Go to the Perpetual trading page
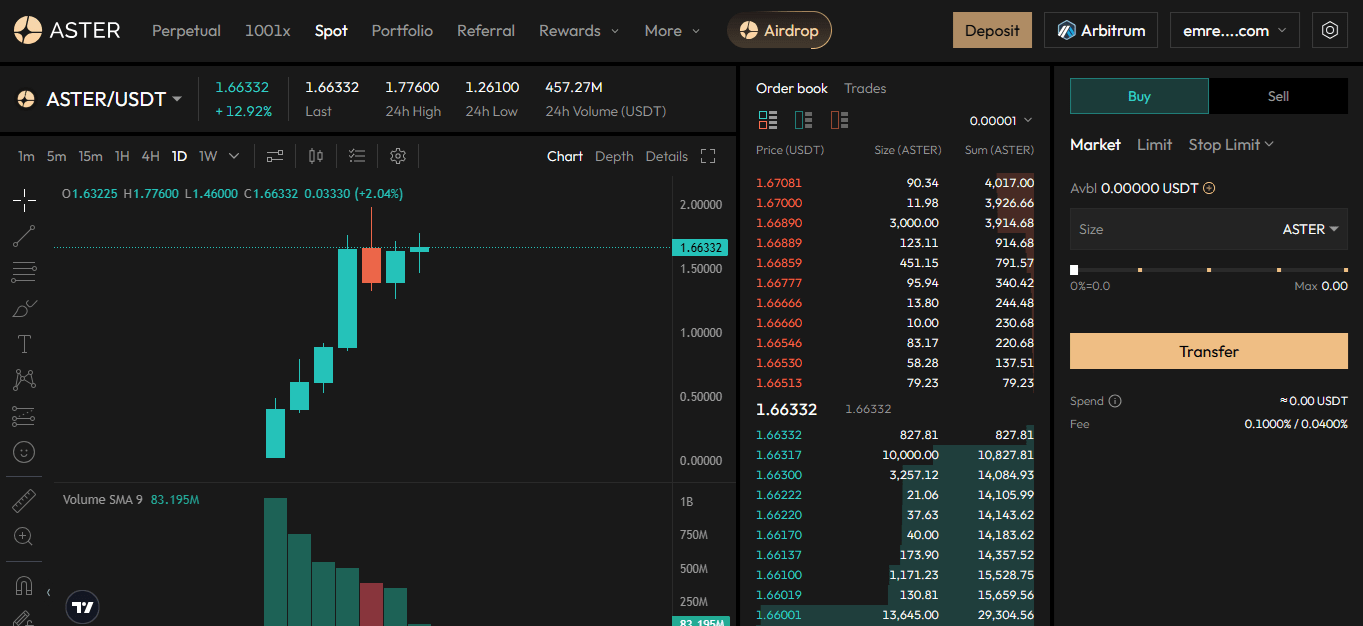The image size is (1363, 626). click(186, 31)
